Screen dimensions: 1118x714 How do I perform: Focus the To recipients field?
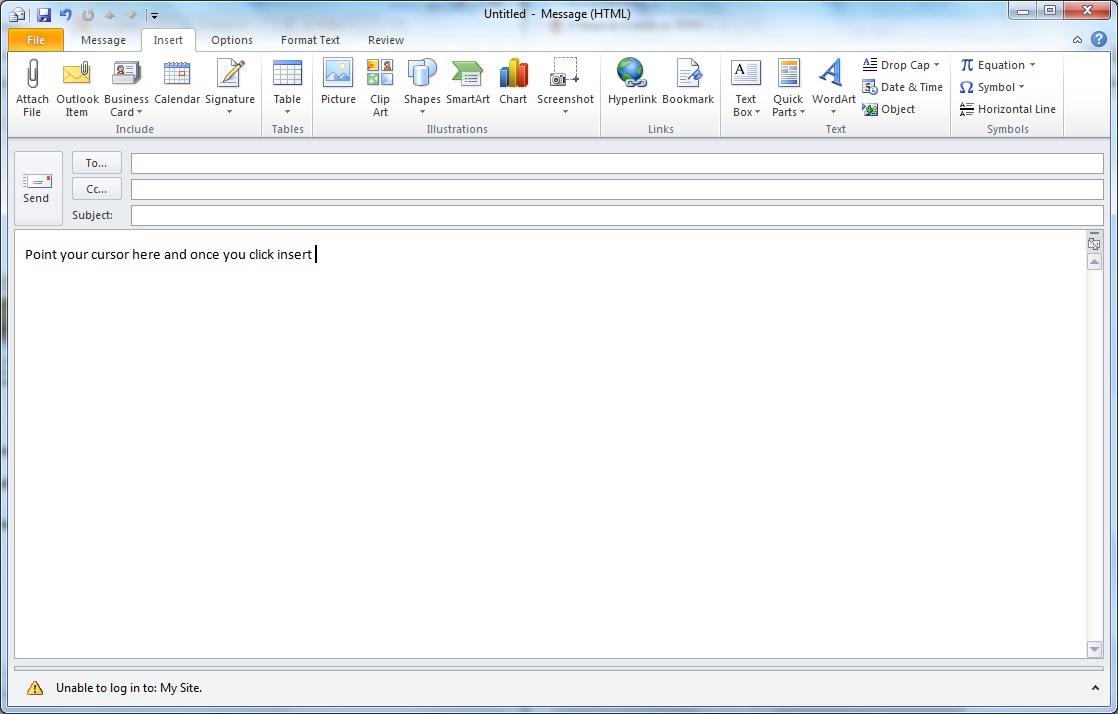click(617, 163)
